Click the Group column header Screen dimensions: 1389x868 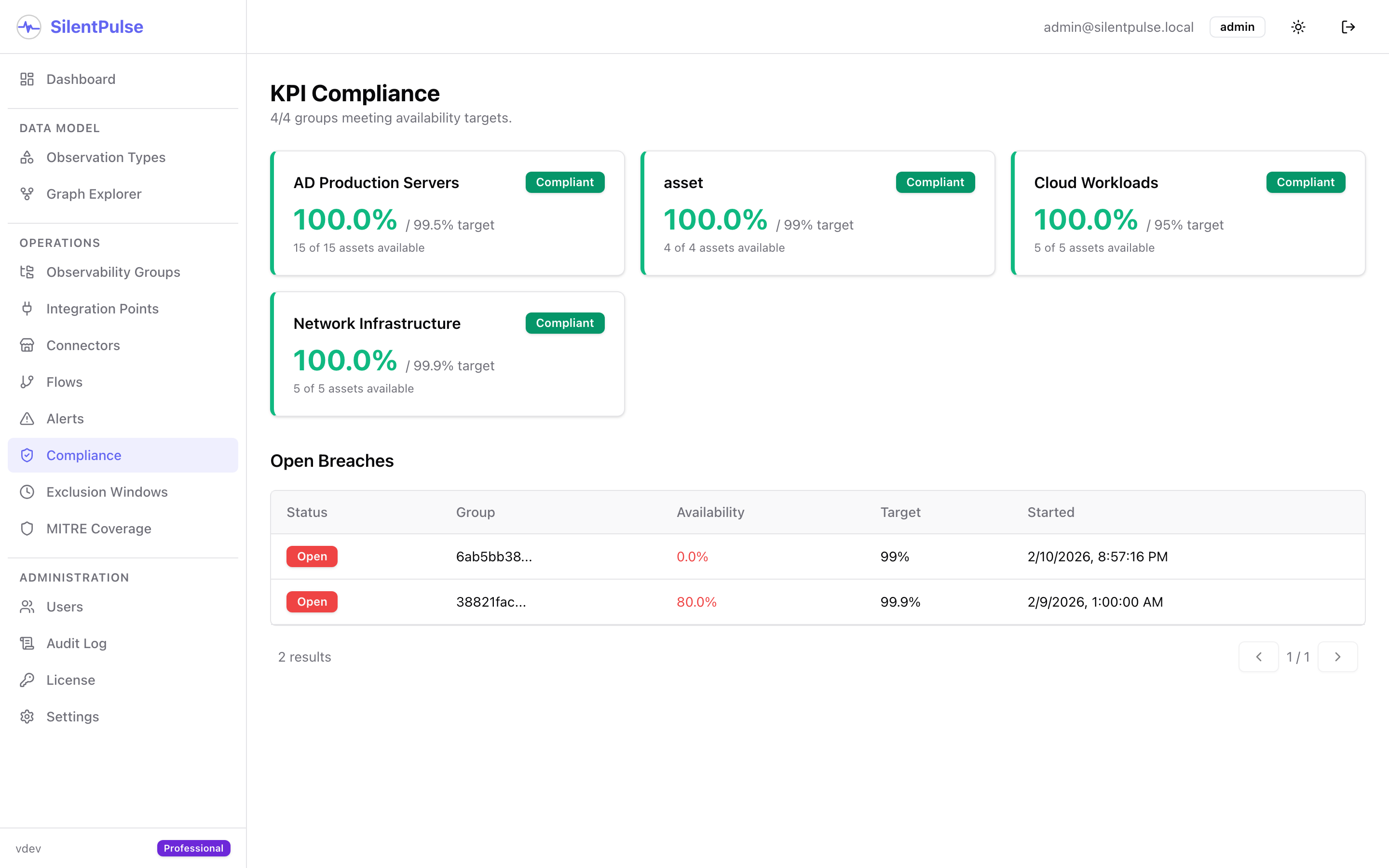click(x=475, y=512)
